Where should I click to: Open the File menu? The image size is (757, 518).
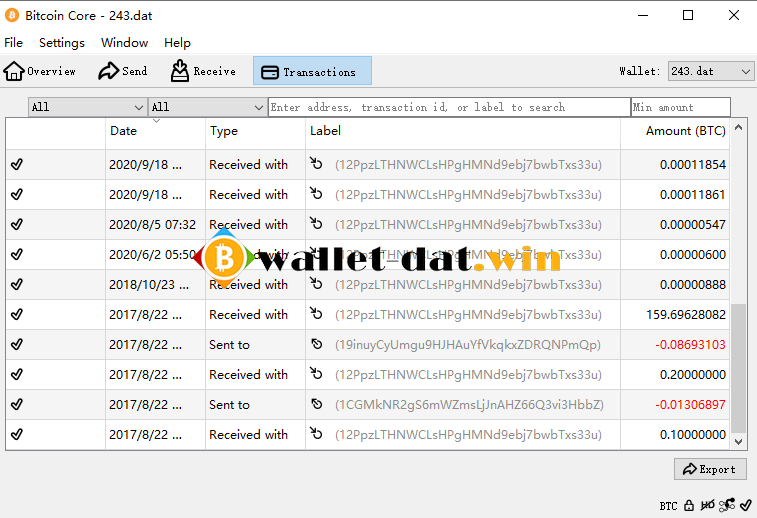[14, 43]
